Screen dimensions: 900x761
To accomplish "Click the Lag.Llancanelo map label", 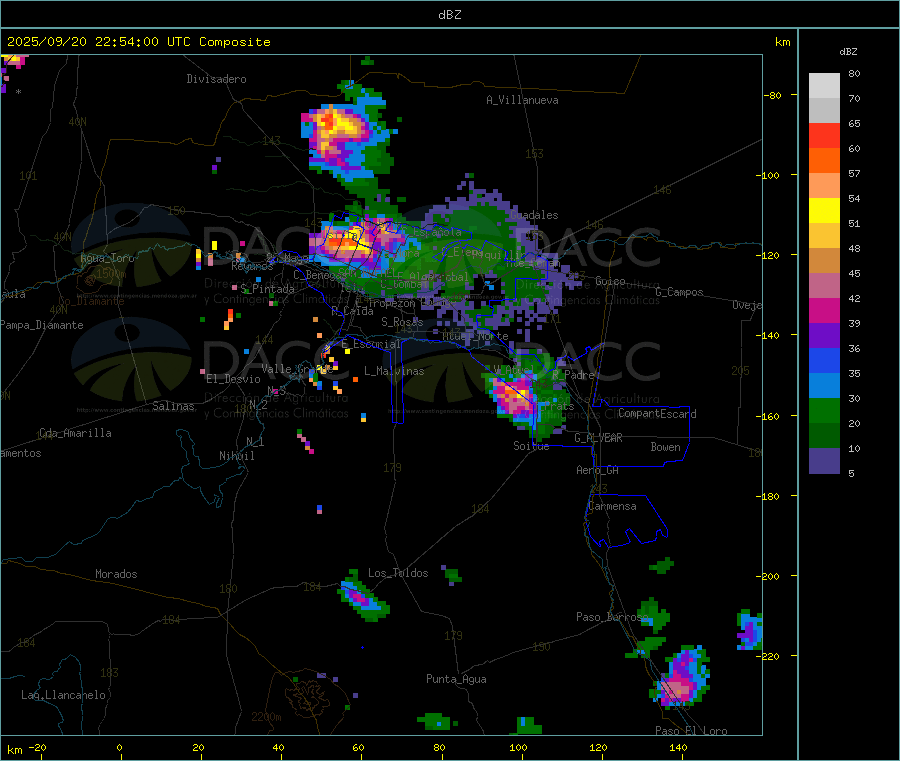I will 64,695.
